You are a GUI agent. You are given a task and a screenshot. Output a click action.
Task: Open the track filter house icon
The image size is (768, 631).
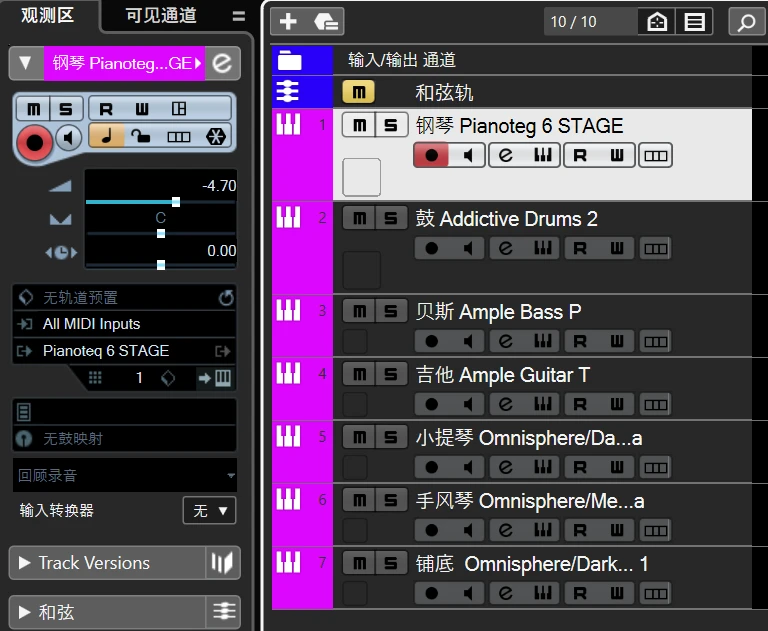click(657, 22)
